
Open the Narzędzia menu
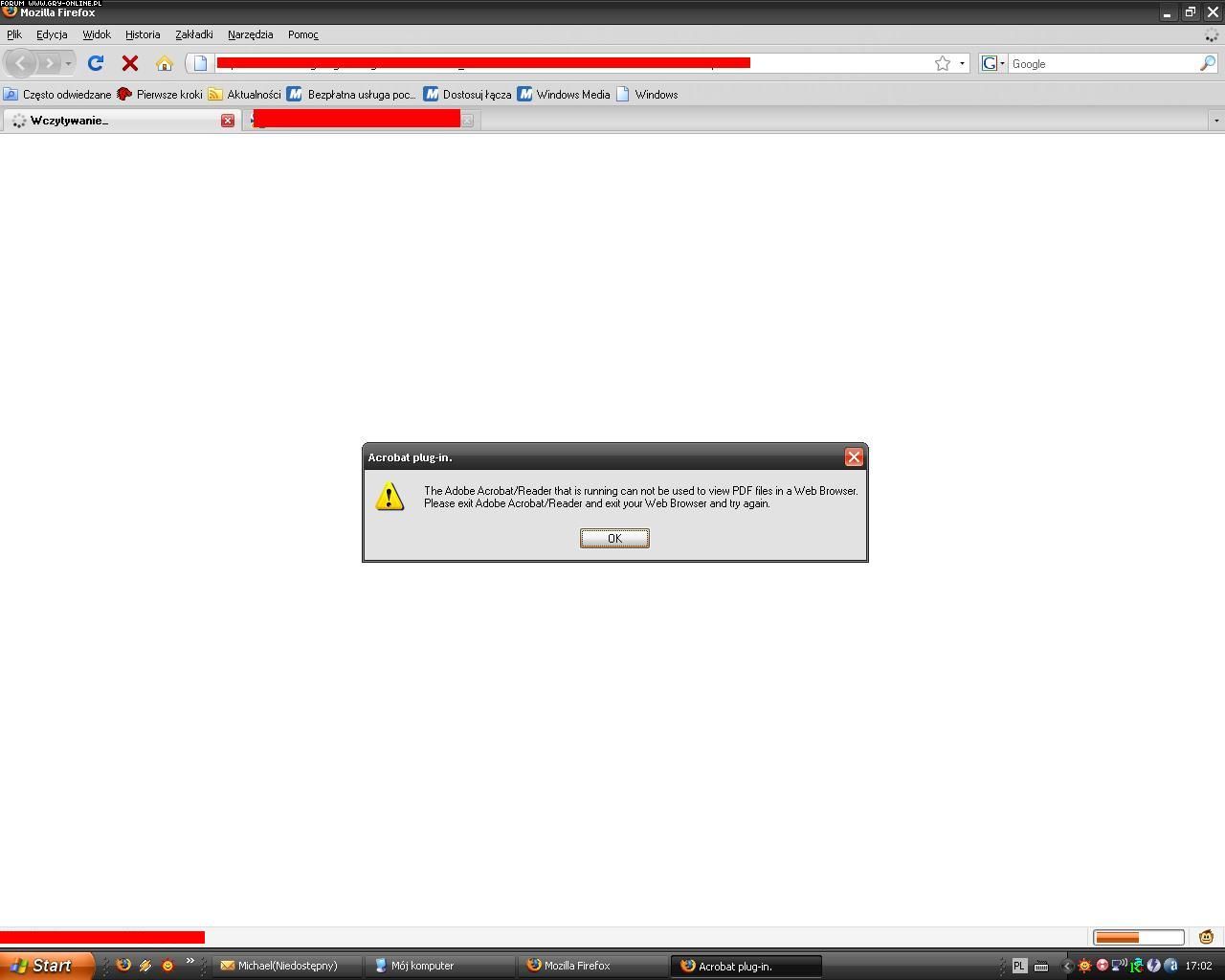click(251, 34)
